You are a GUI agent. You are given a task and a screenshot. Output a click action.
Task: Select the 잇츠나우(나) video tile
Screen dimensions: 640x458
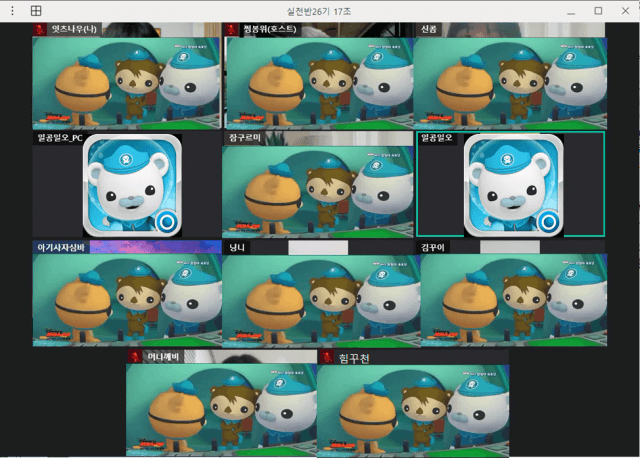[x=127, y=76]
